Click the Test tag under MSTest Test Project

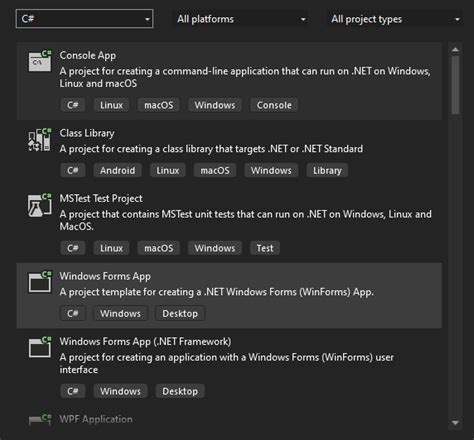(x=265, y=248)
